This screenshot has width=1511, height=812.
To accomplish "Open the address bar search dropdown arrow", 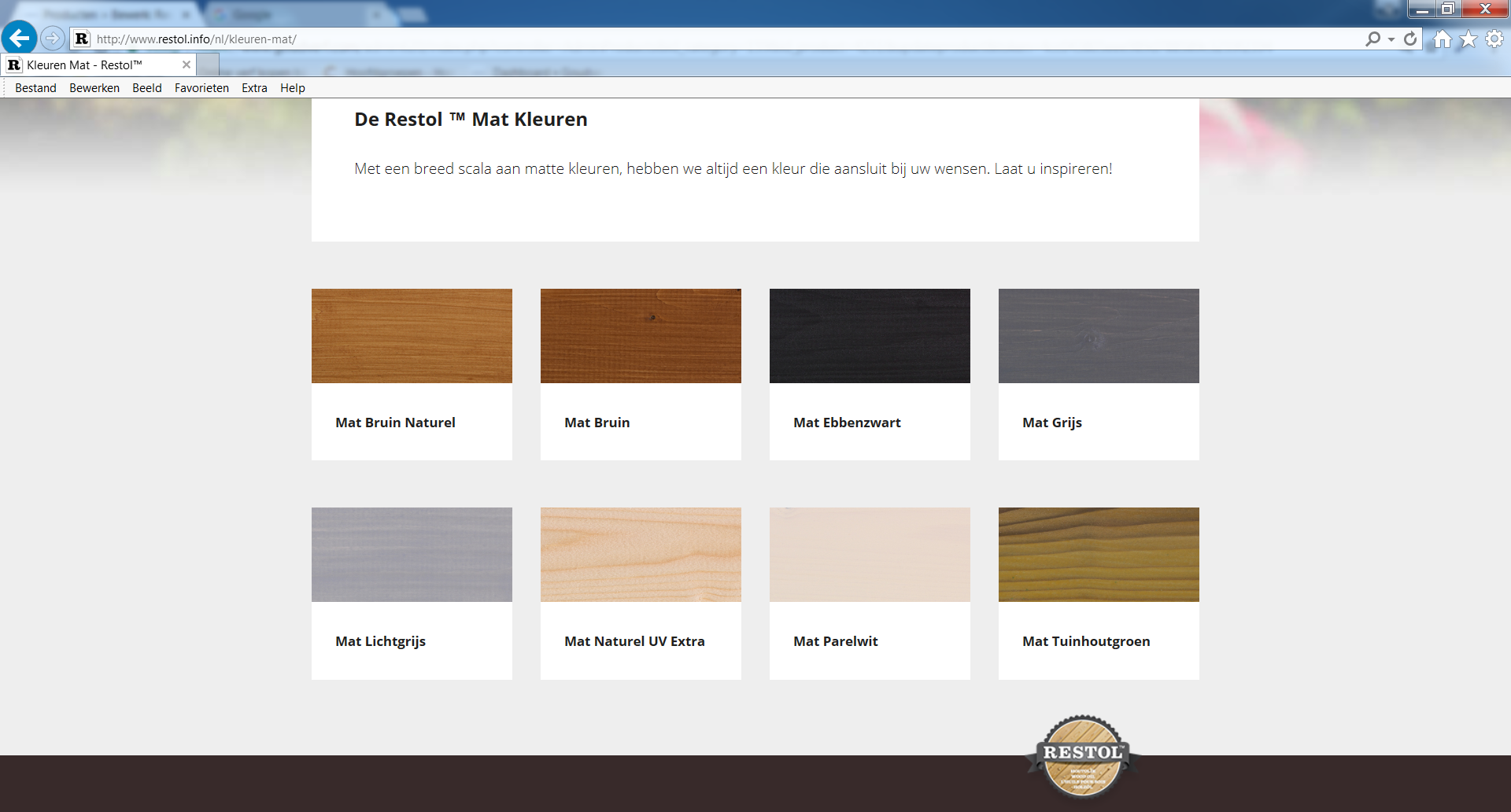I will [x=1391, y=39].
